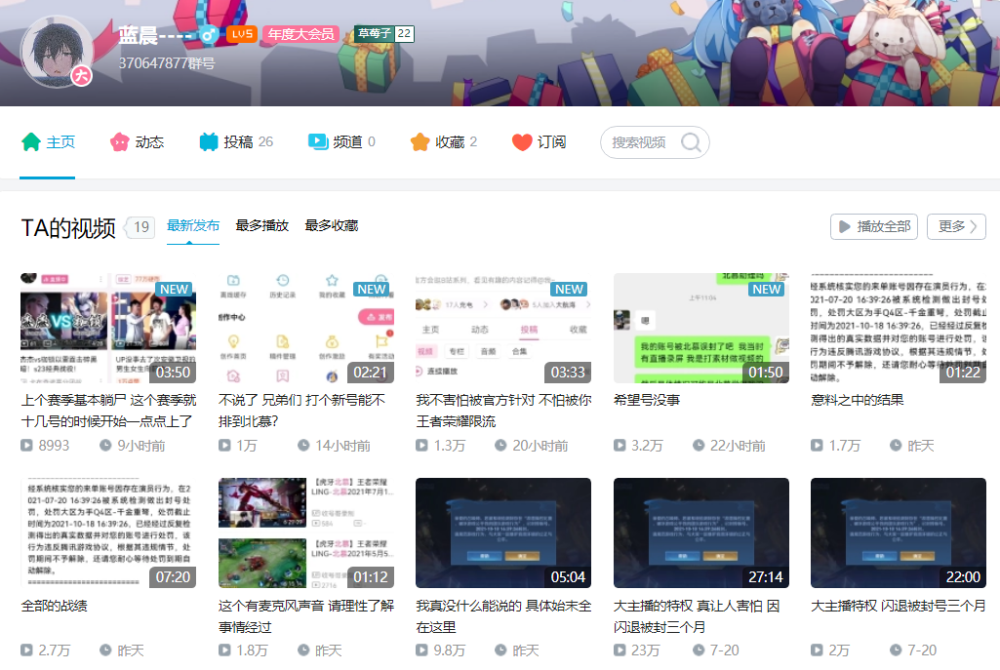
Task: Click the 频道 channel icon
Action: tap(318, 142)
